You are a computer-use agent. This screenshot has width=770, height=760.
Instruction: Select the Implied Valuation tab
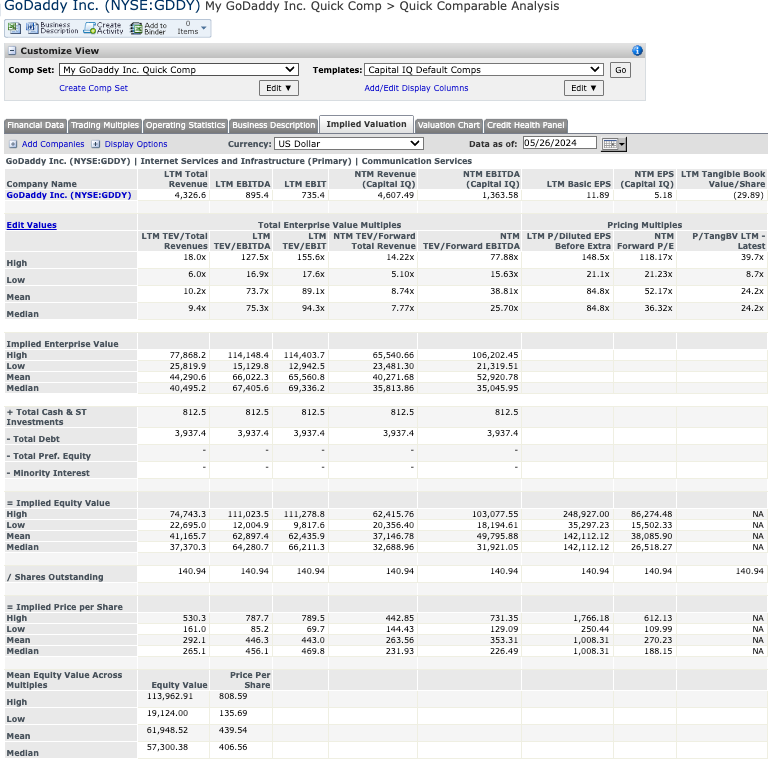tap(366, 124)
